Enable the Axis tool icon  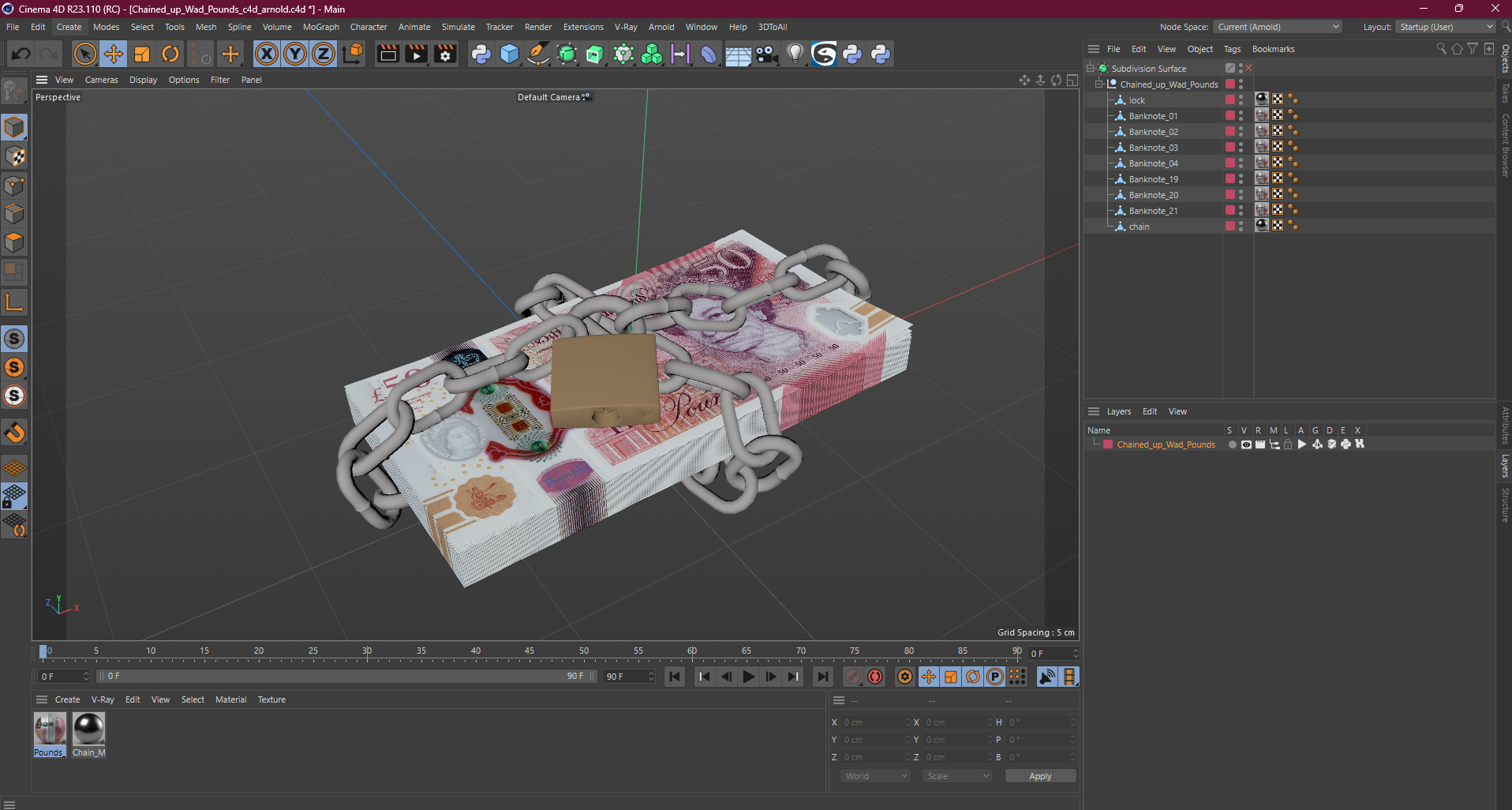click(x=14, y=302)
